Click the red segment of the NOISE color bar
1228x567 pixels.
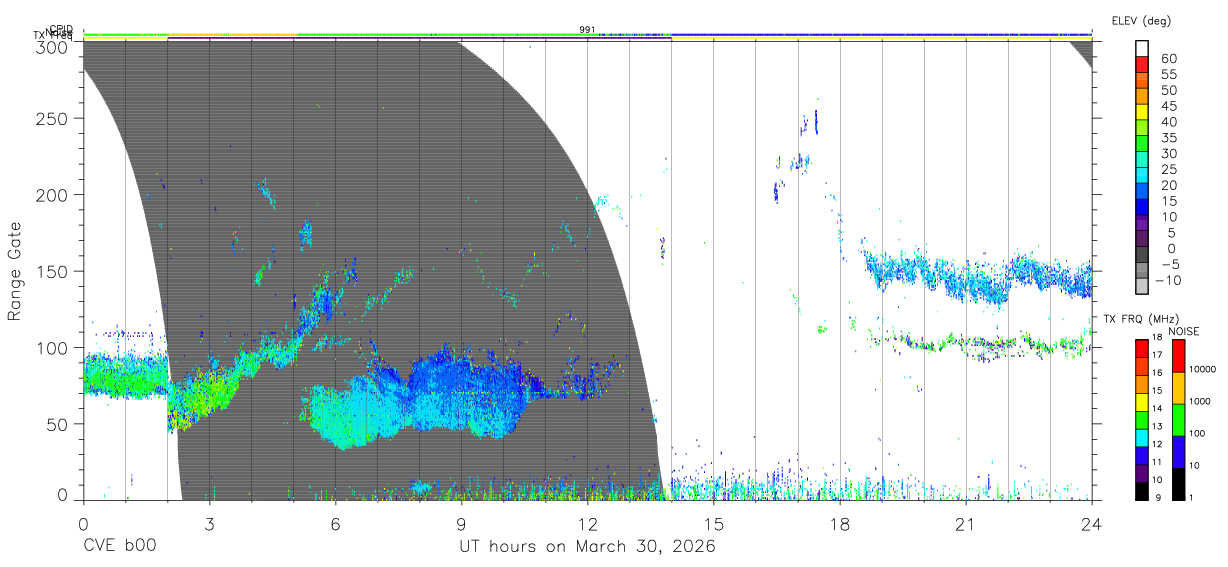click(x=1178, y=356)
